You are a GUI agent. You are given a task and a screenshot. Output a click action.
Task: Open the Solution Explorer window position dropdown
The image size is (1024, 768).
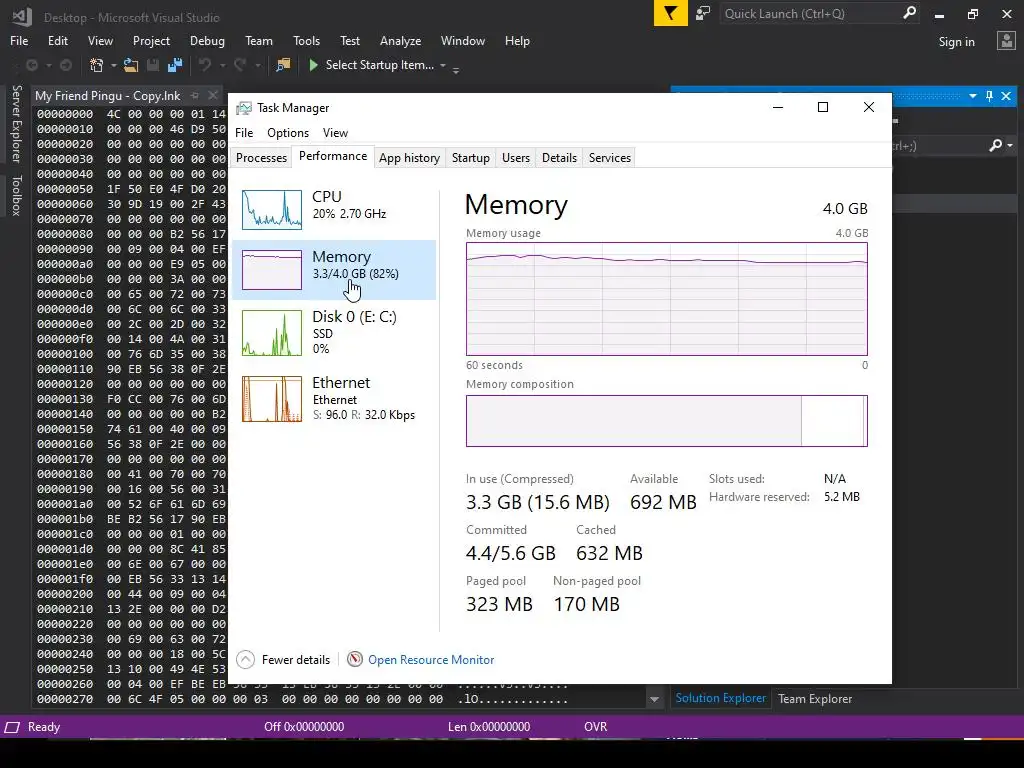coord(972,96)
